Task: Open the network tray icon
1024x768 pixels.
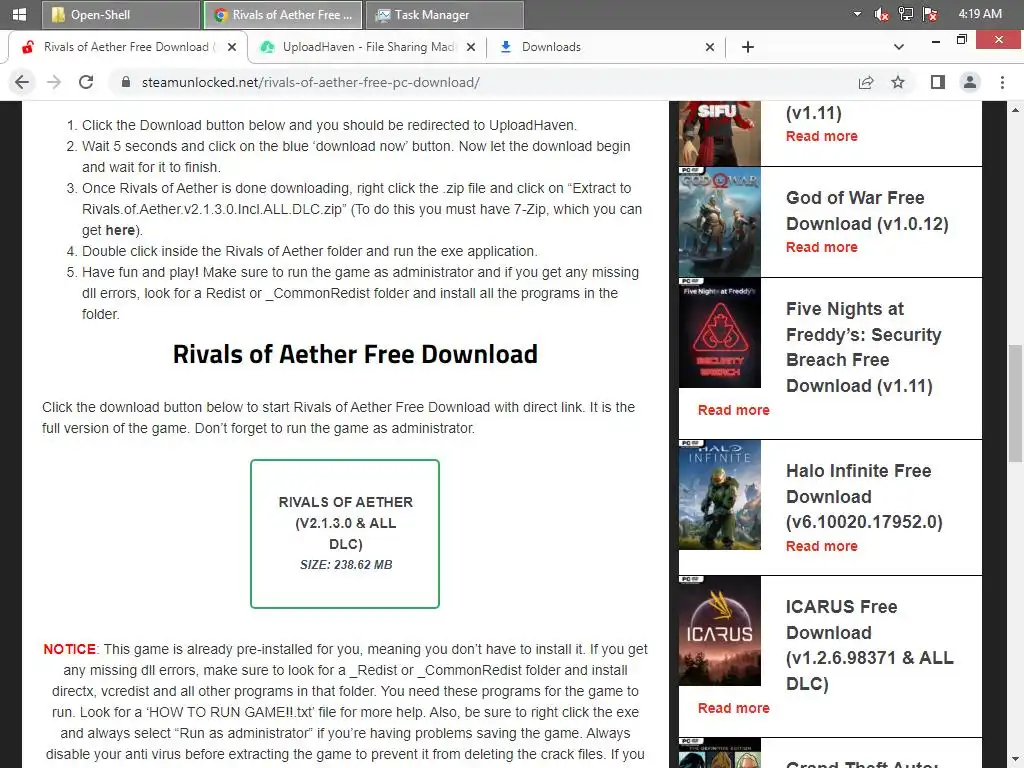Action: tap(906, 14)
